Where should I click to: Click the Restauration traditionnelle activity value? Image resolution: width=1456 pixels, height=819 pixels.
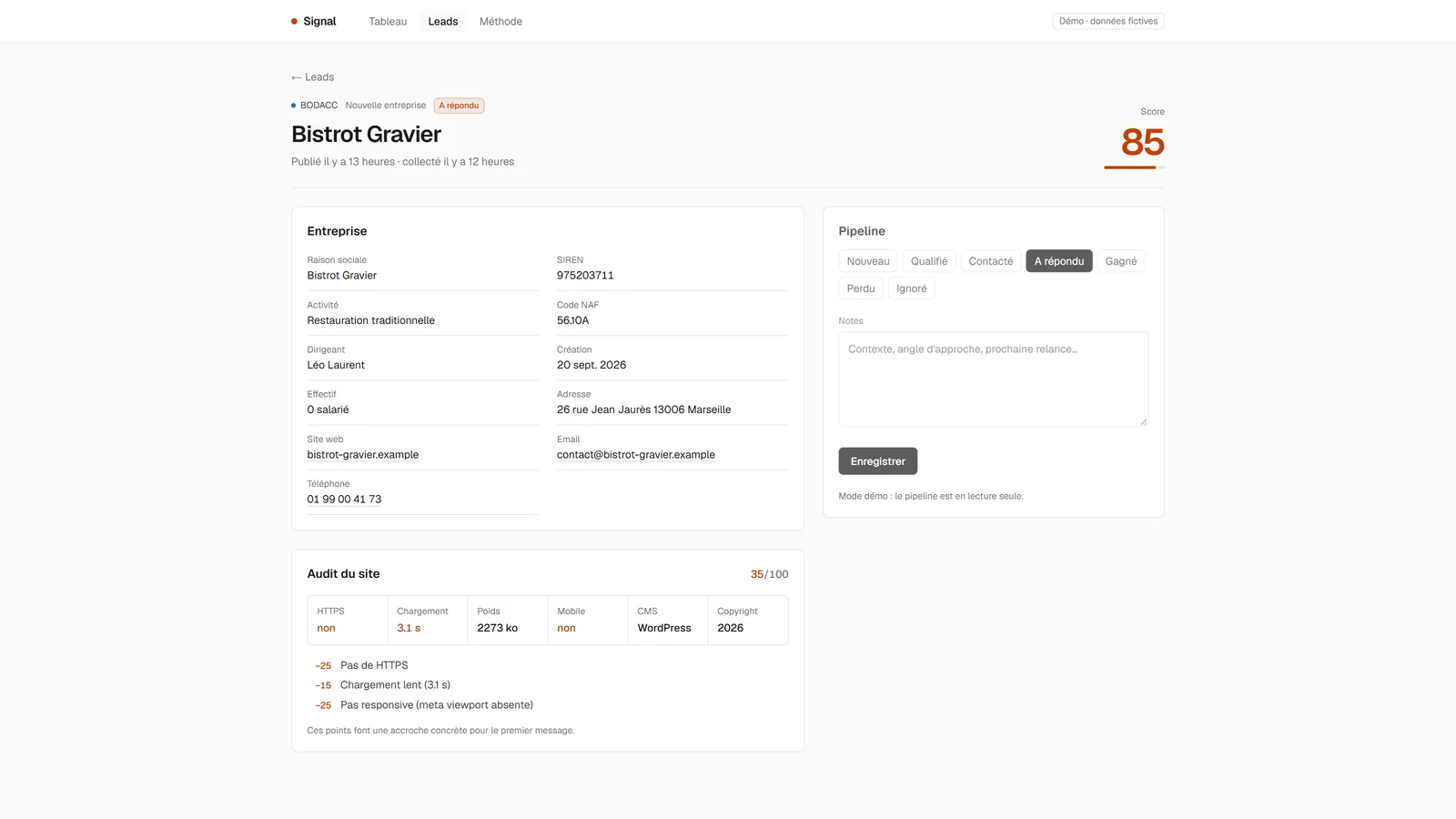[371, 320]
